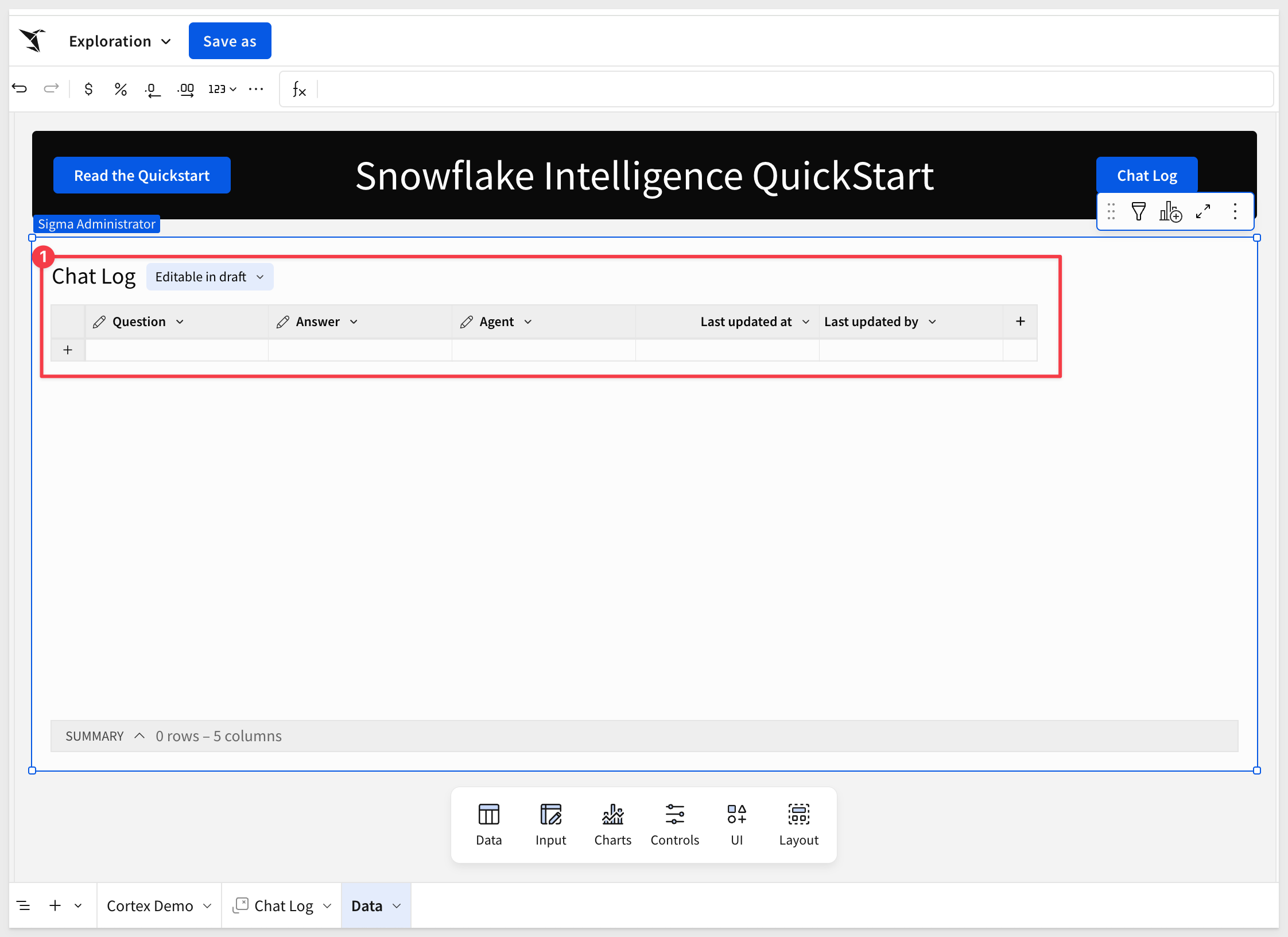Image resolution: width=1288 pixels, height=937 pixels.
Task: Click the Read the Quickstart button
Action: (x=142, y=175)
